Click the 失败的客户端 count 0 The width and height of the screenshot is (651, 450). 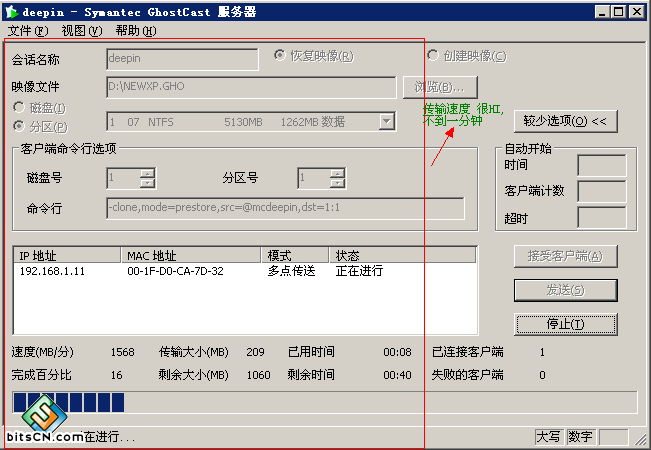tap(542, 375)
